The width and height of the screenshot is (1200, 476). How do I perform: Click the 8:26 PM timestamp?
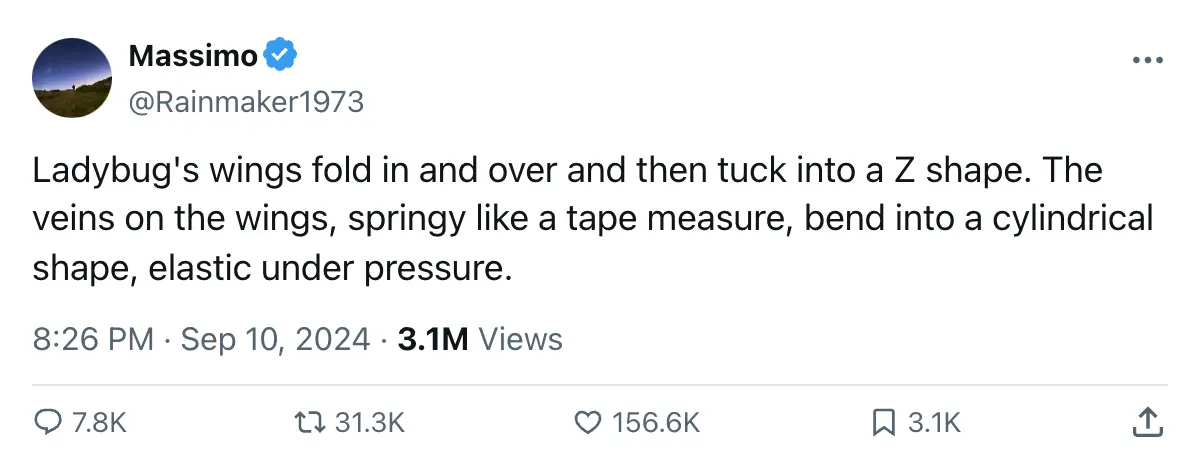(93, 339)
